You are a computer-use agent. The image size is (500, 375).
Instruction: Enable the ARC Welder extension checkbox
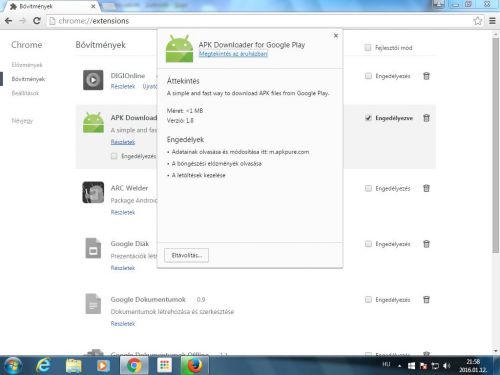368,188
